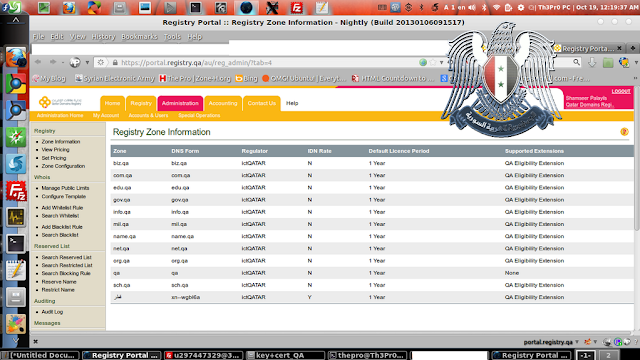Click the downloads arrow in the toolbar
This screenshot has height=360, width=640.
coord(592,62)
